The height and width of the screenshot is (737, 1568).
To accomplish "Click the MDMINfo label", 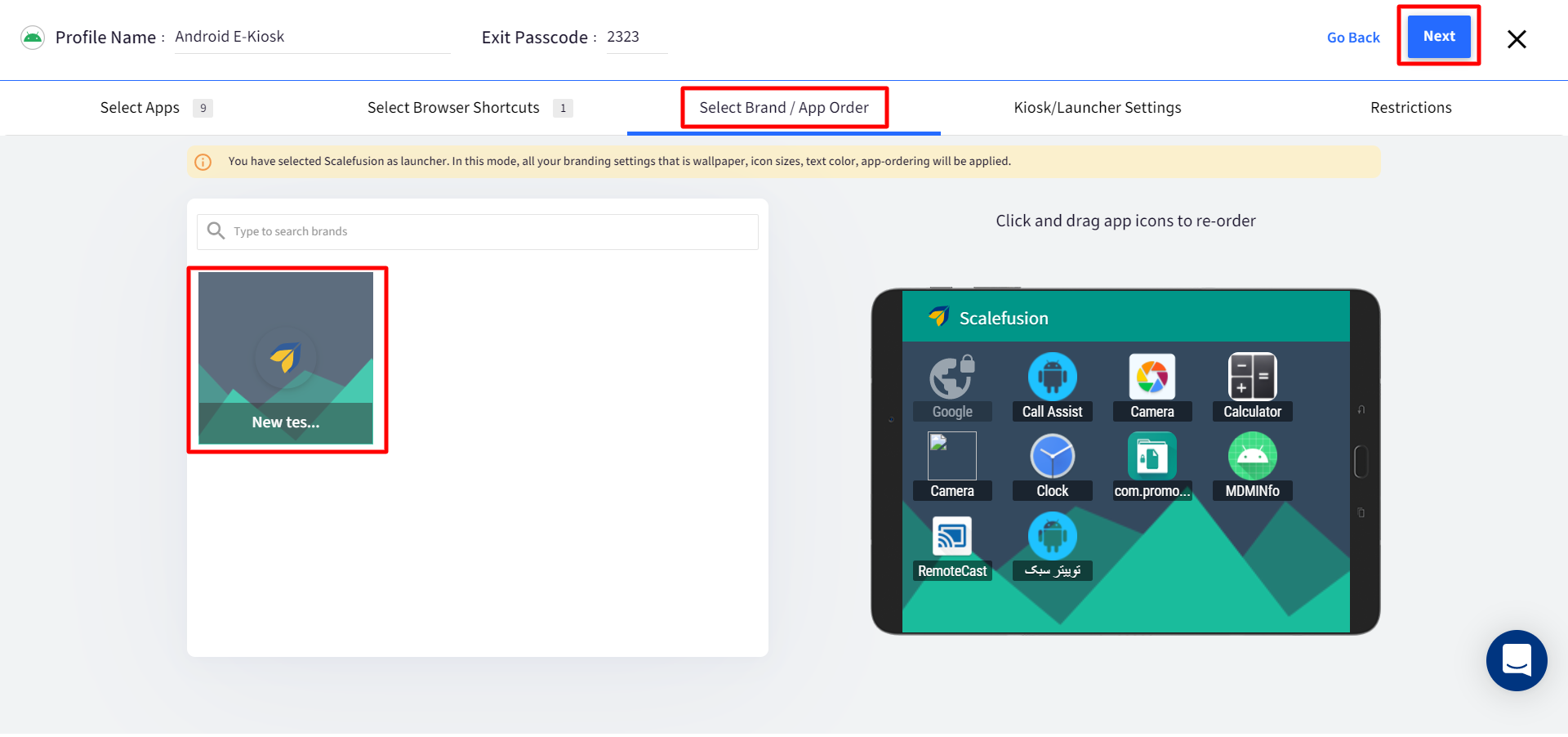I will click(1252, 491).
